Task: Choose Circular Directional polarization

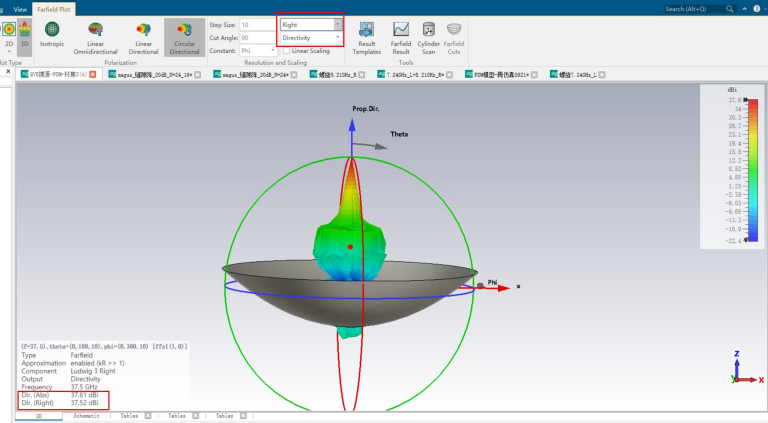Action: point(184,38)
